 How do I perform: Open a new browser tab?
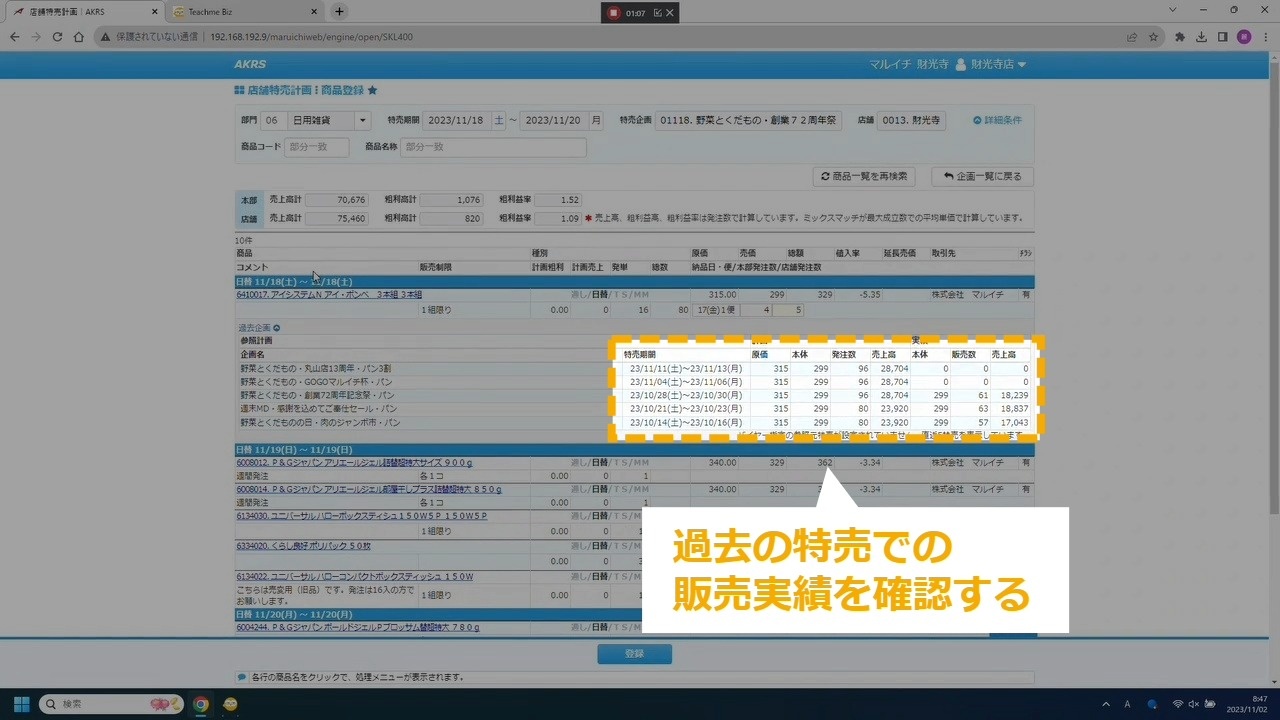(x=339, y=12)
